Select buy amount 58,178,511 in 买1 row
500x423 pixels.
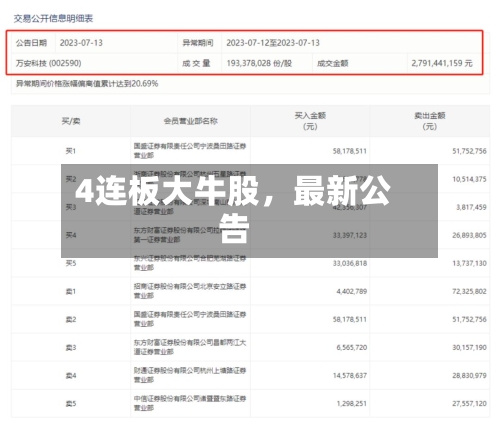350,151
